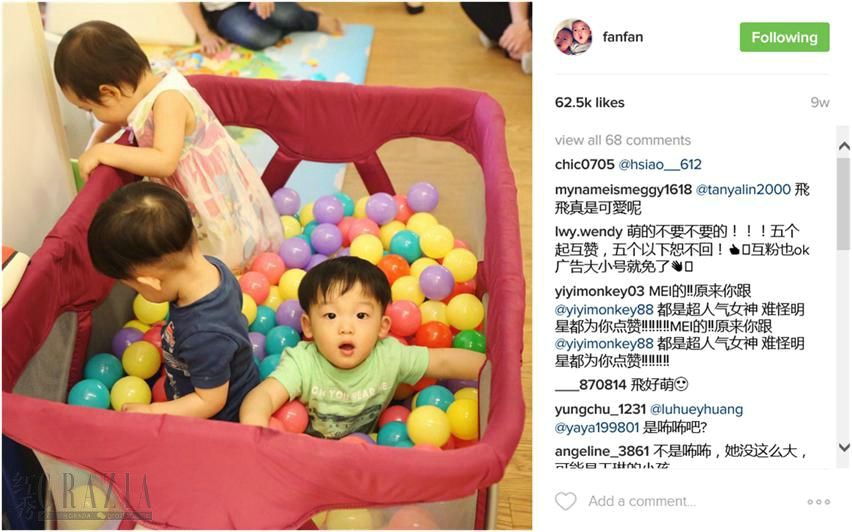Image resolution: width=852 pixels, height=532 pixels.
Task: Expand view all 68 comments
Action: click(x=623, y=140)
